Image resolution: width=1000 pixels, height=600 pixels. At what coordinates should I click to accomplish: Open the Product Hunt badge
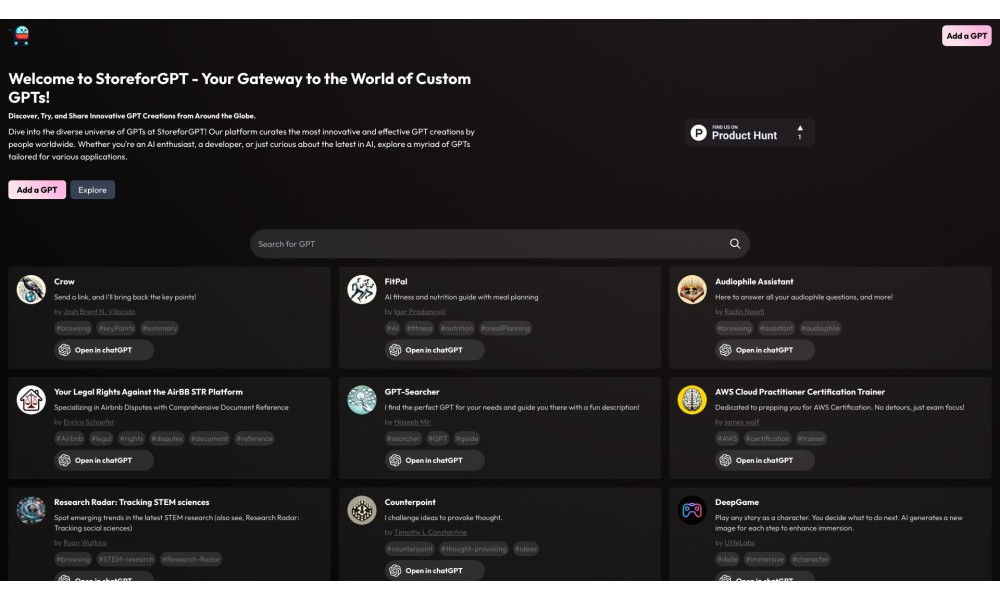(749, 133)
